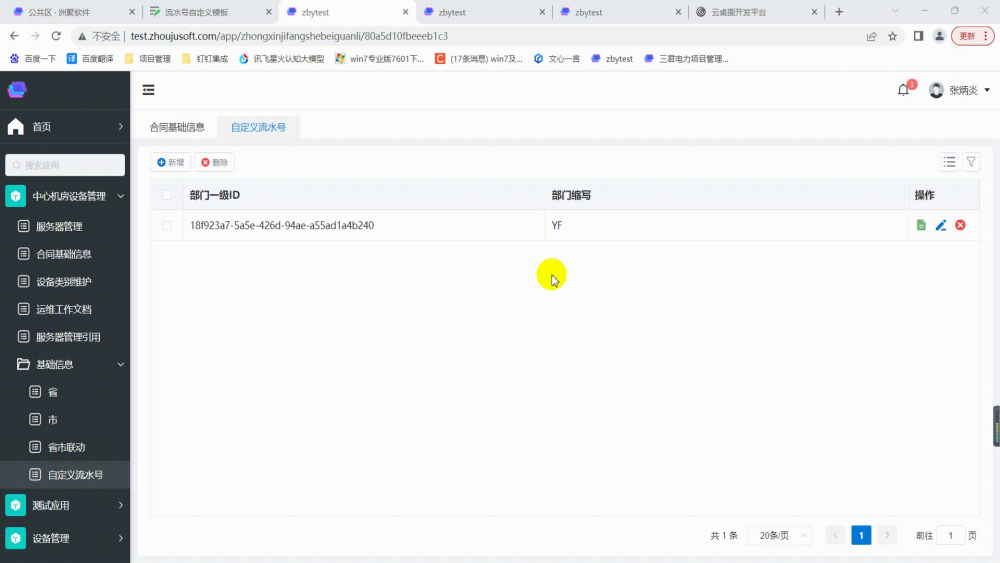Viewport: 1000px width, 563px height.
Task: Select the checkbox for the YF row
Action: (x=167, y=226)
